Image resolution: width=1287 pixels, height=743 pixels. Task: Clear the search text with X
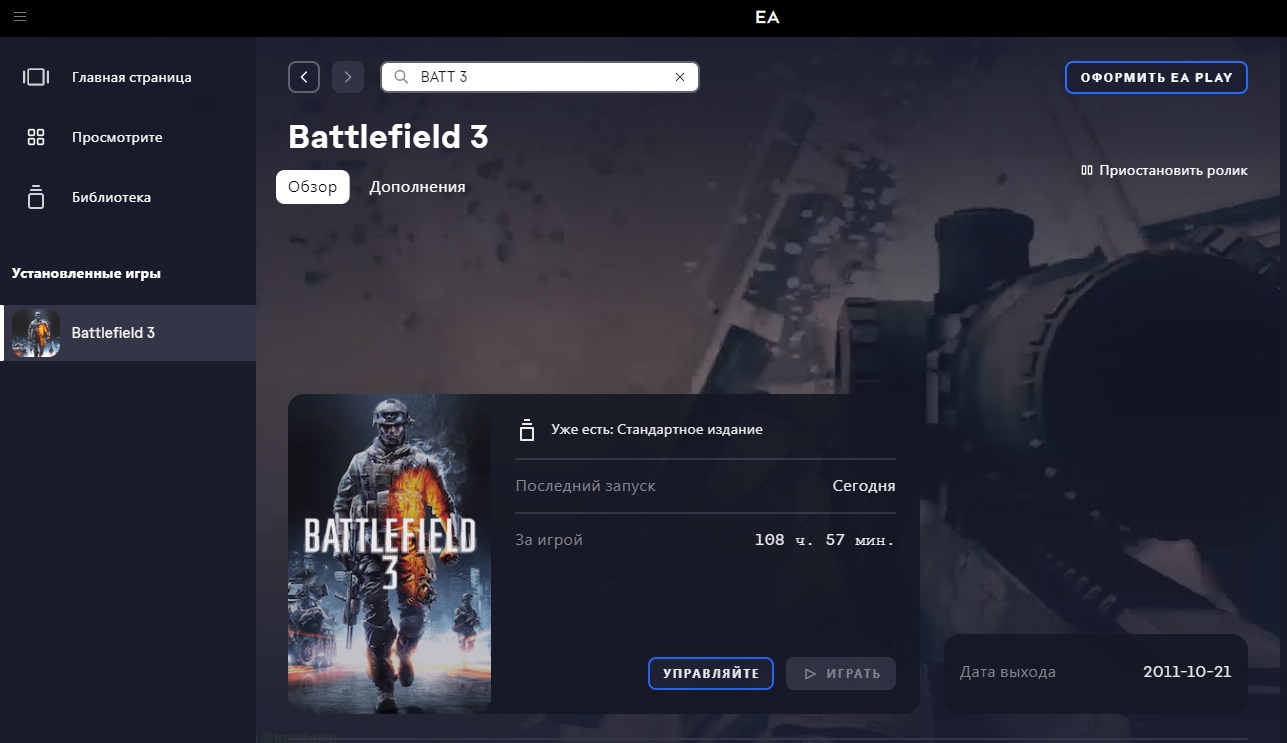click(x=680, y=77)
